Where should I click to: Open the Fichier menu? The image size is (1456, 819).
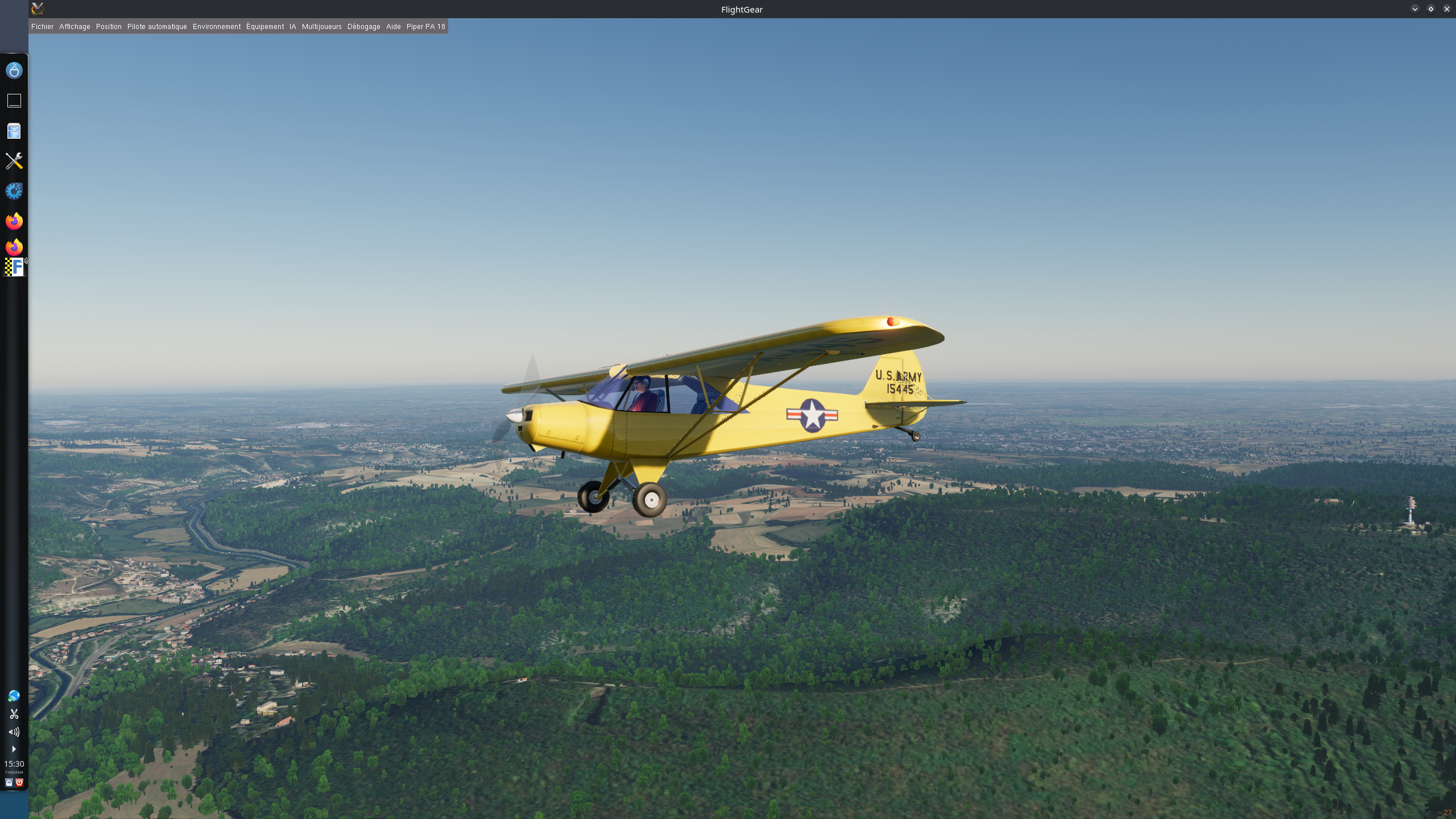(42, 27)
